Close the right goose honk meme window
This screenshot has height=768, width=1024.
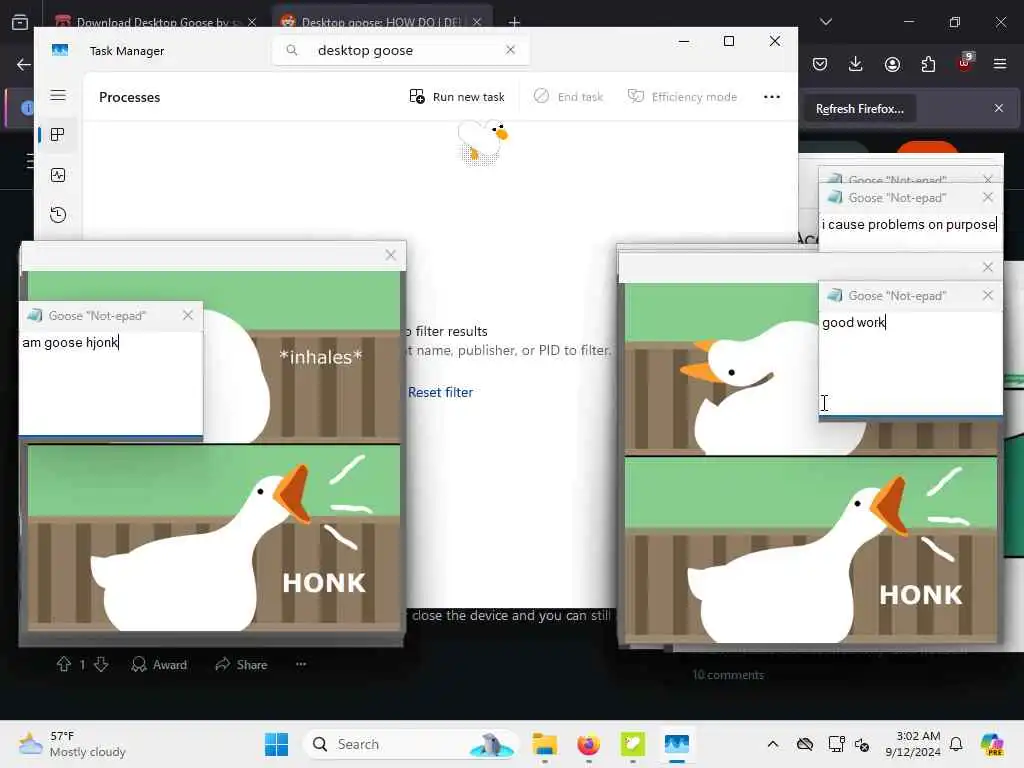tap(988, 266)
